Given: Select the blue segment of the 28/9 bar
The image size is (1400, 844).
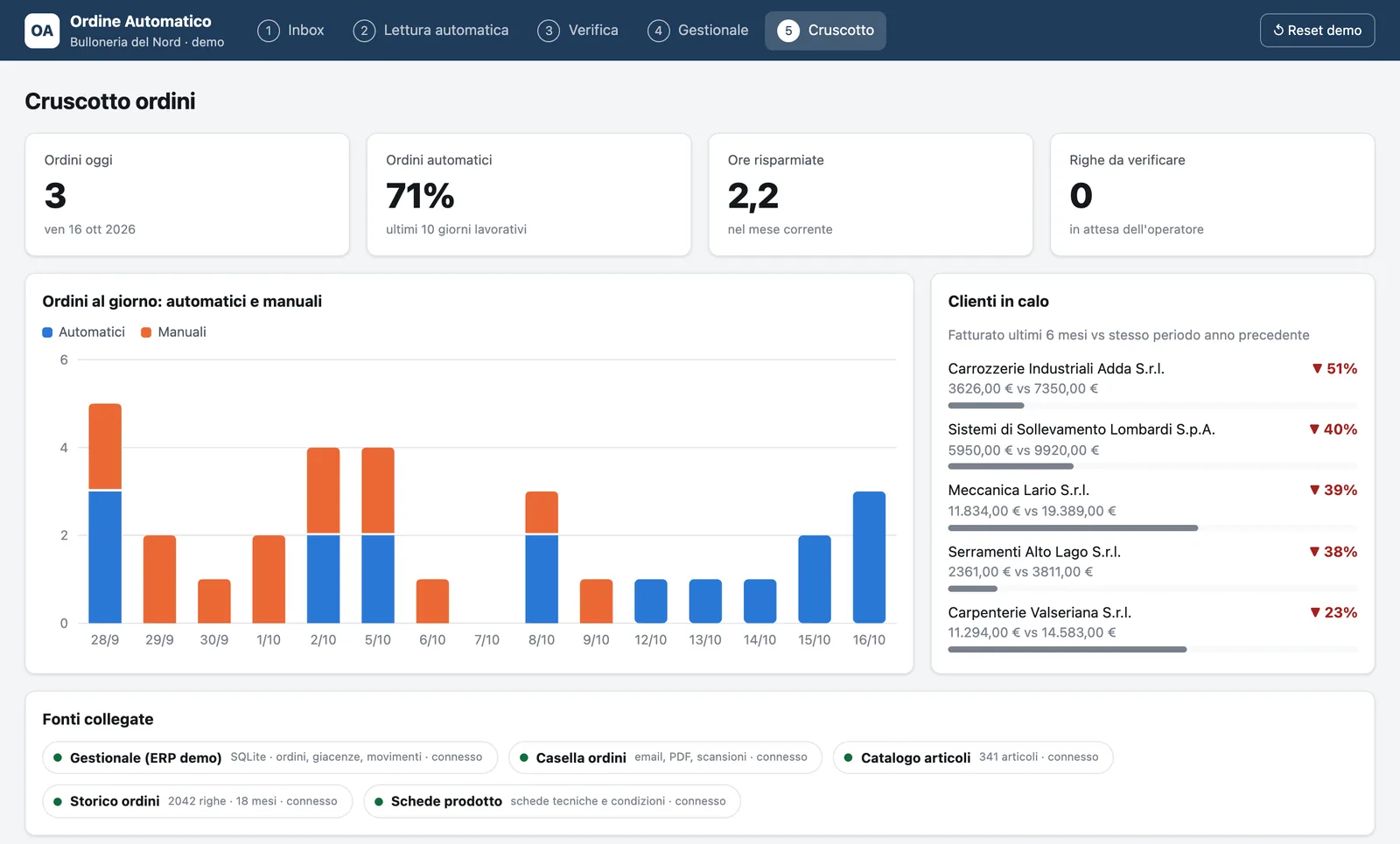Looking at the screenshot, I should click(105, 557).
